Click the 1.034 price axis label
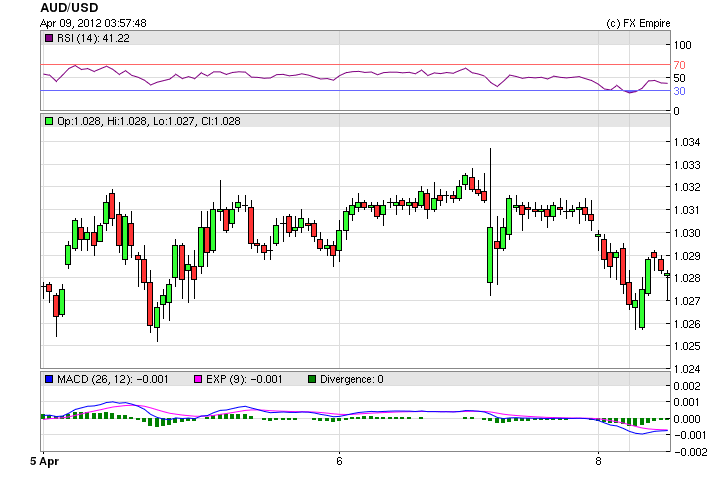This screenshot has height=487, width=710. [x=687, y=142]
